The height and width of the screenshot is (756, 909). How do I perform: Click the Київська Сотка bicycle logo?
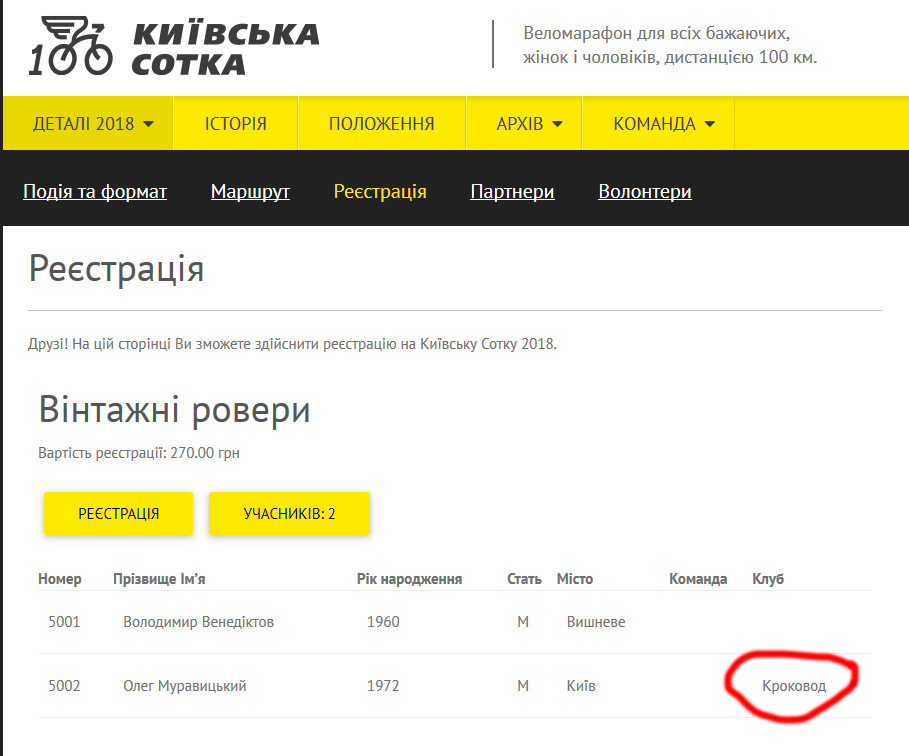71,47
